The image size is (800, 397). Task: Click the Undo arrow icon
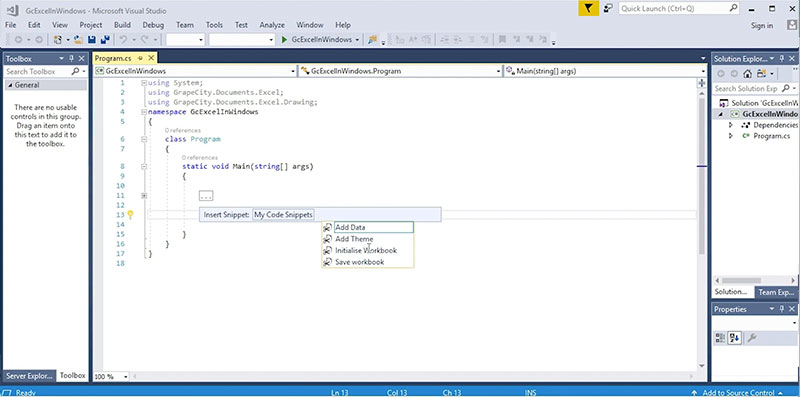pos(122,39)
